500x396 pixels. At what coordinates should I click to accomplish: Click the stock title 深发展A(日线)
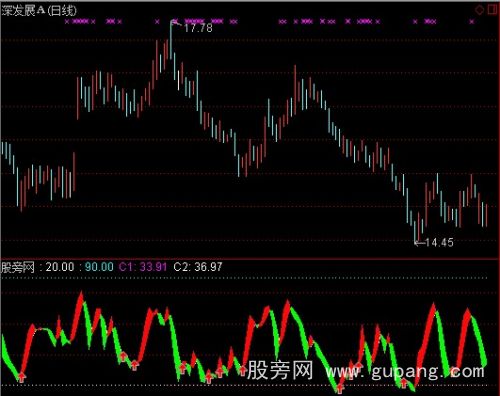[x=39, y=11]
